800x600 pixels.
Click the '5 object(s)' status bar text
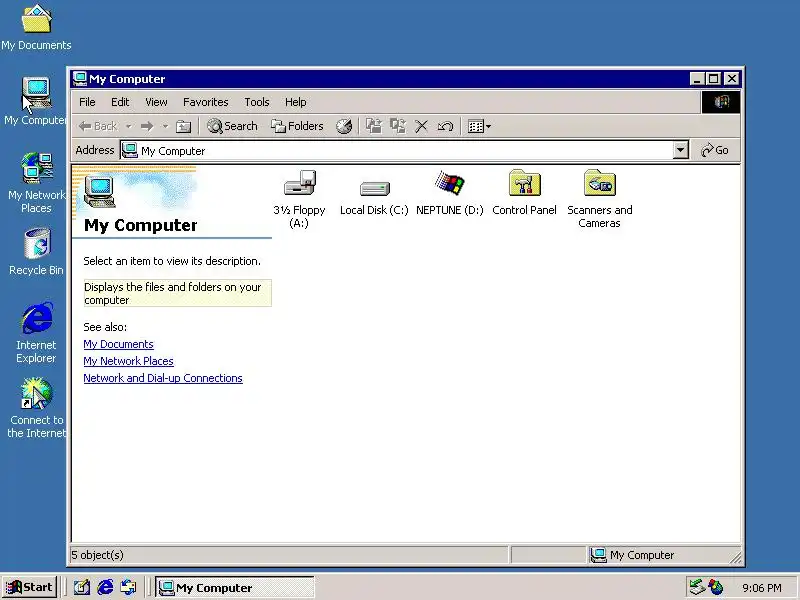click(x=97, y=555)
